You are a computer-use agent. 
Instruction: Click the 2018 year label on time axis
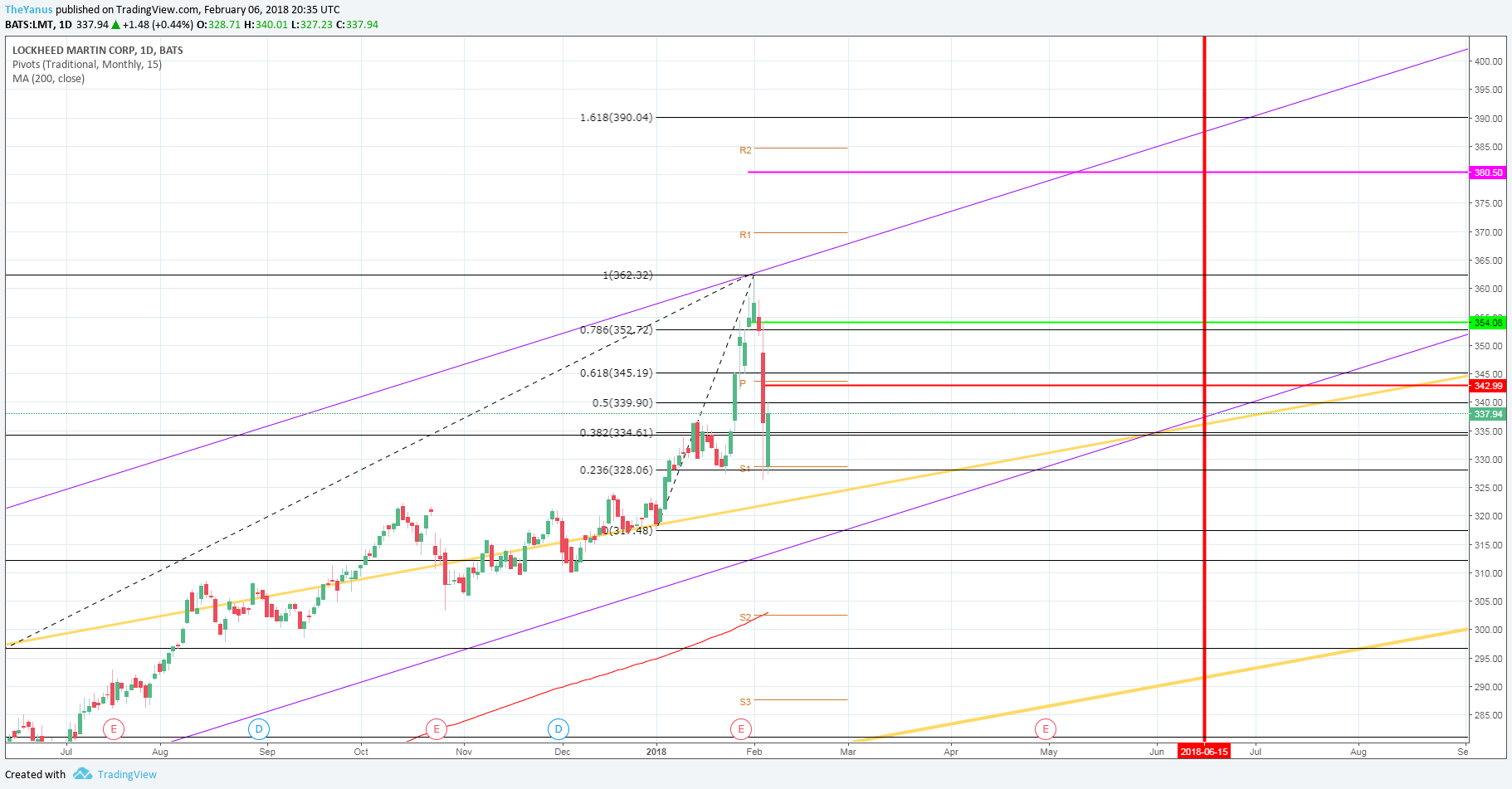pyautogui.click(x=656, y=752)
